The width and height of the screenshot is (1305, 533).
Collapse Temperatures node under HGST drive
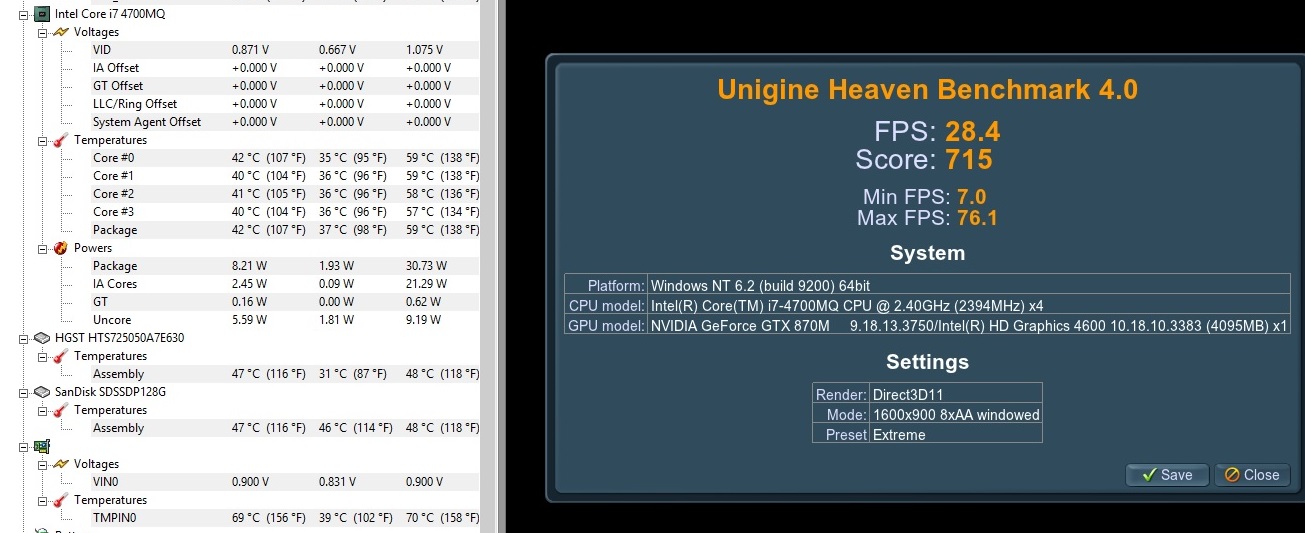click(x=42, y=356)
